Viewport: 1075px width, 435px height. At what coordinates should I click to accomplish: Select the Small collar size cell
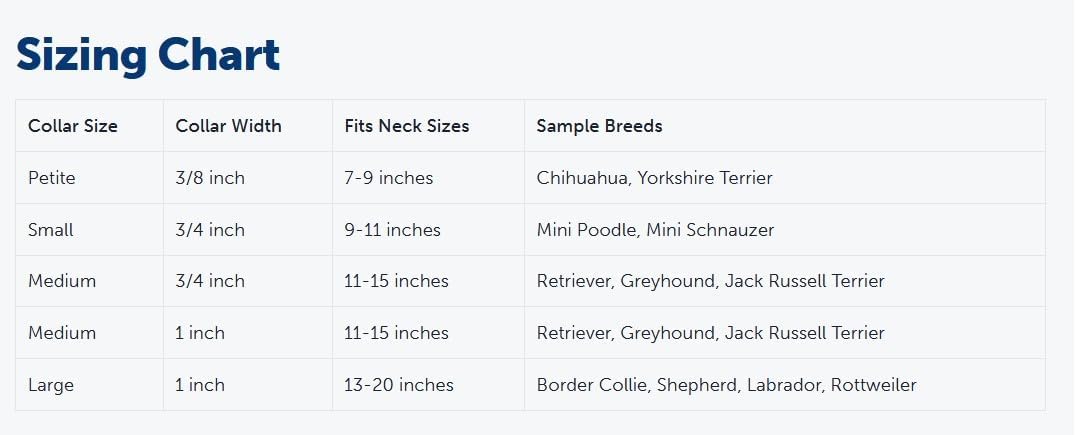pos(51,230)
